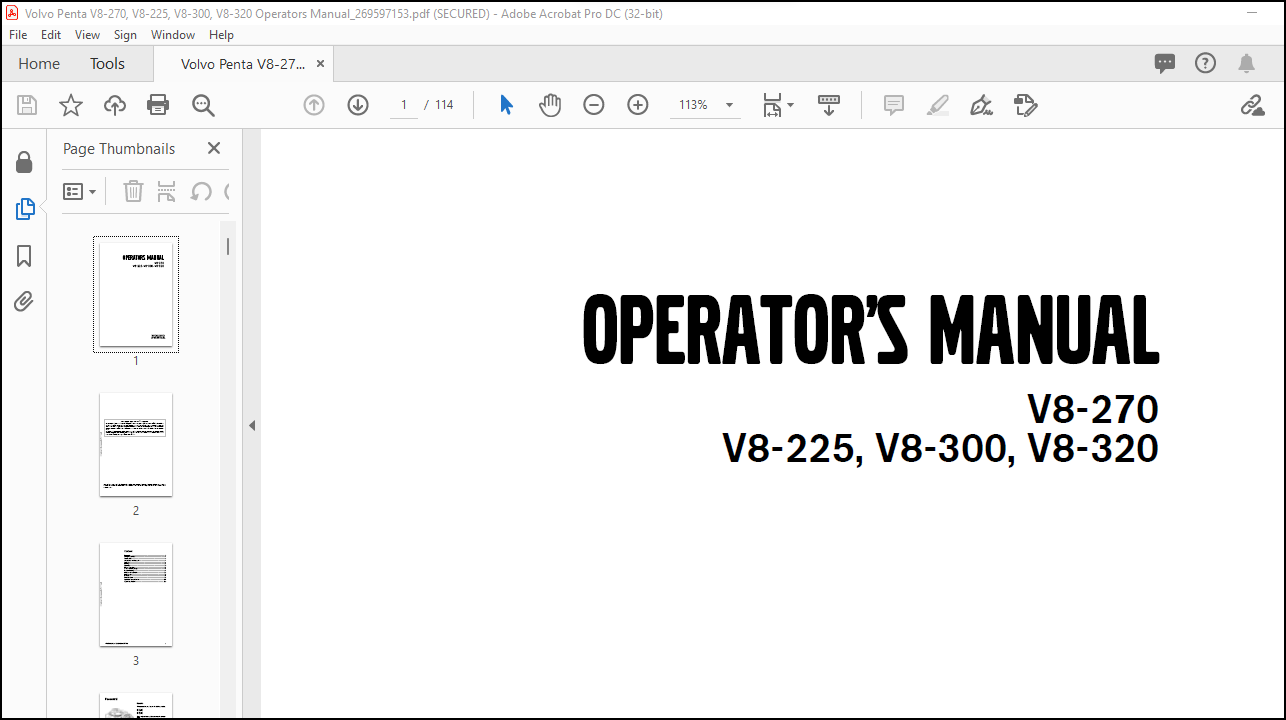This screenshot has width=1286, height=720.
Task: Zoom in with the plus icon
Action: [638, 105]
